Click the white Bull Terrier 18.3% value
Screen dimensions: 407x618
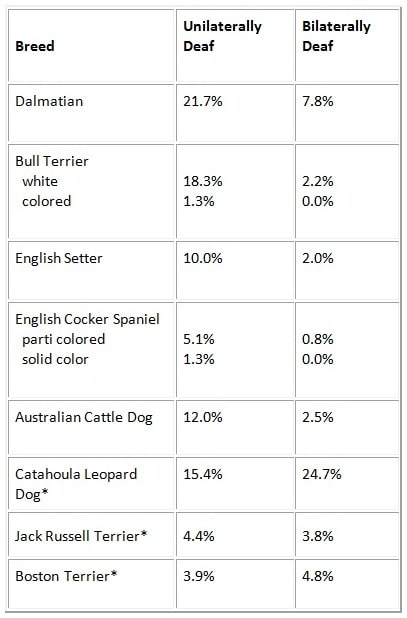point(203,181)
